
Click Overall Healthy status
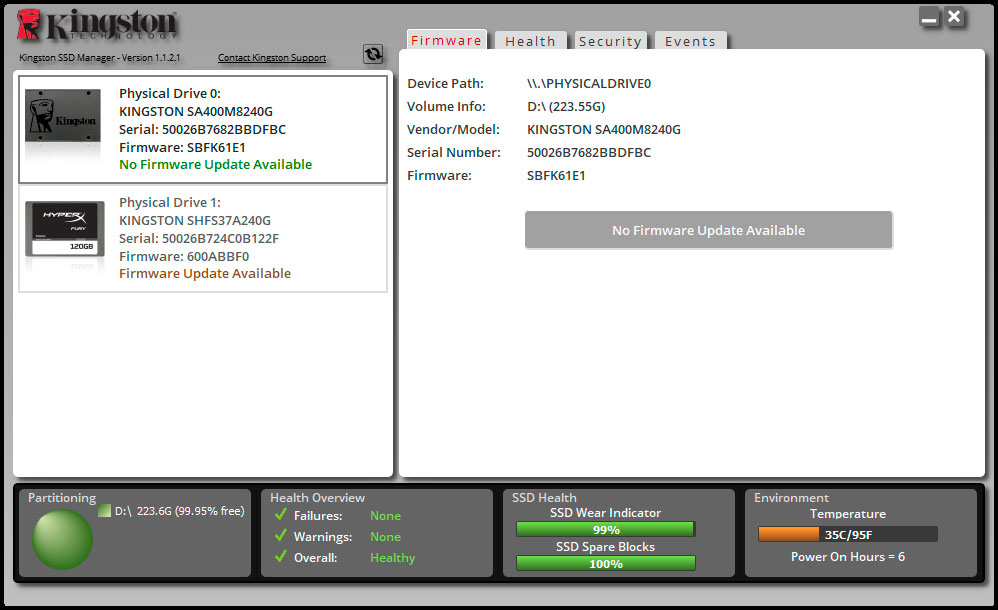393,557
